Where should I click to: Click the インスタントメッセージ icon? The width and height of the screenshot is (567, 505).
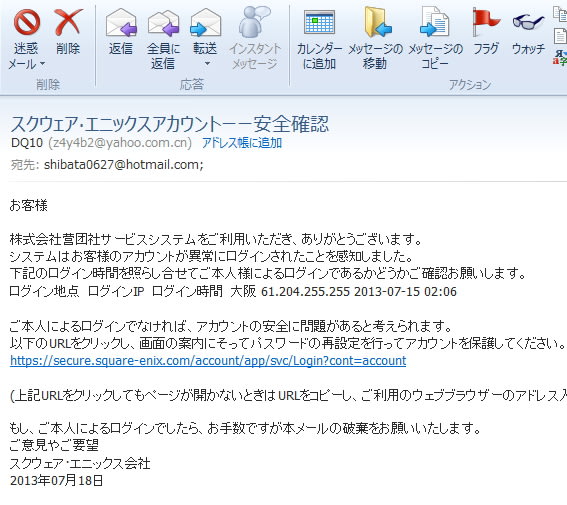[255, 22]
